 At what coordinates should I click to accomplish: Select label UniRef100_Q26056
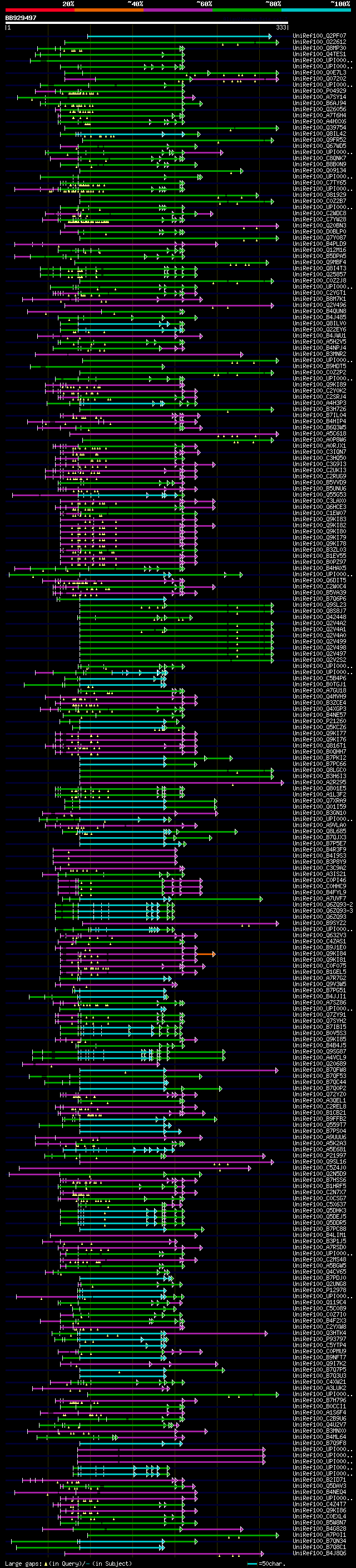(319, 109)
